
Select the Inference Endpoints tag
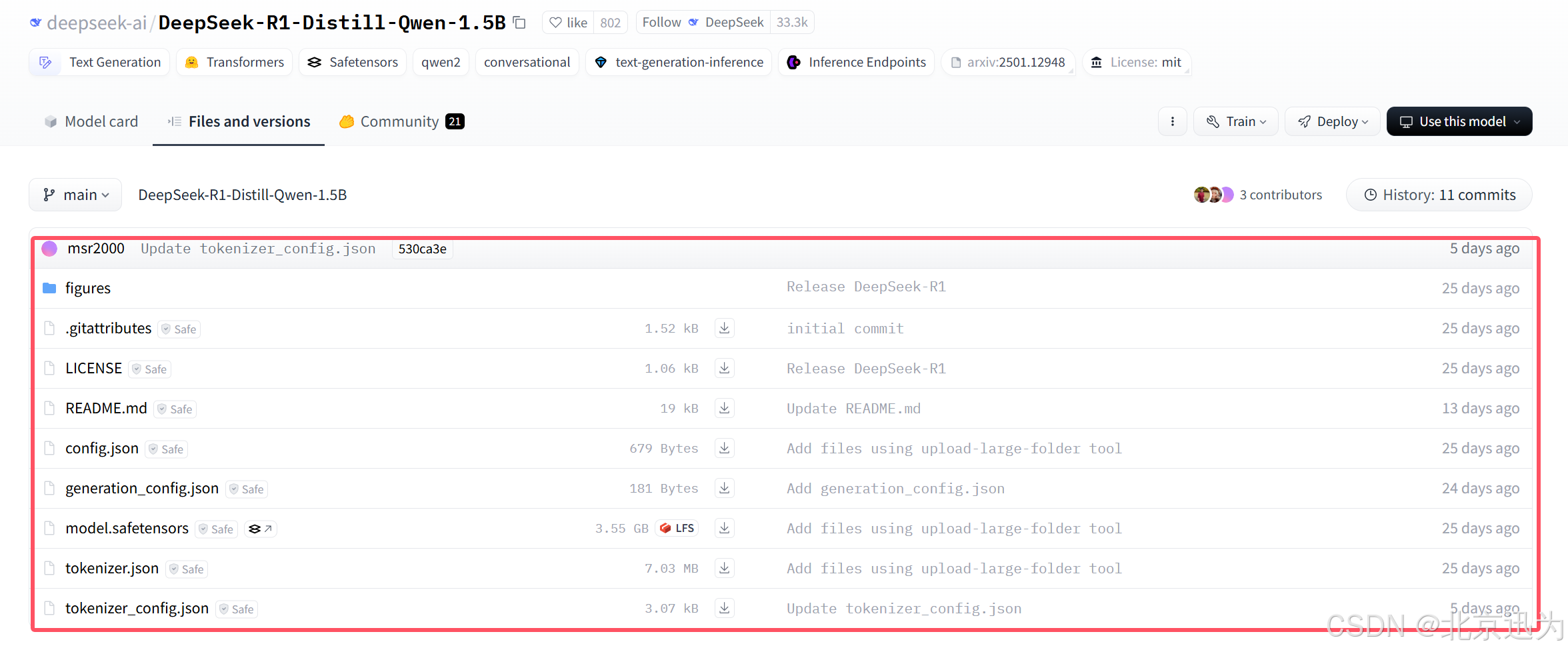(856, 62)
